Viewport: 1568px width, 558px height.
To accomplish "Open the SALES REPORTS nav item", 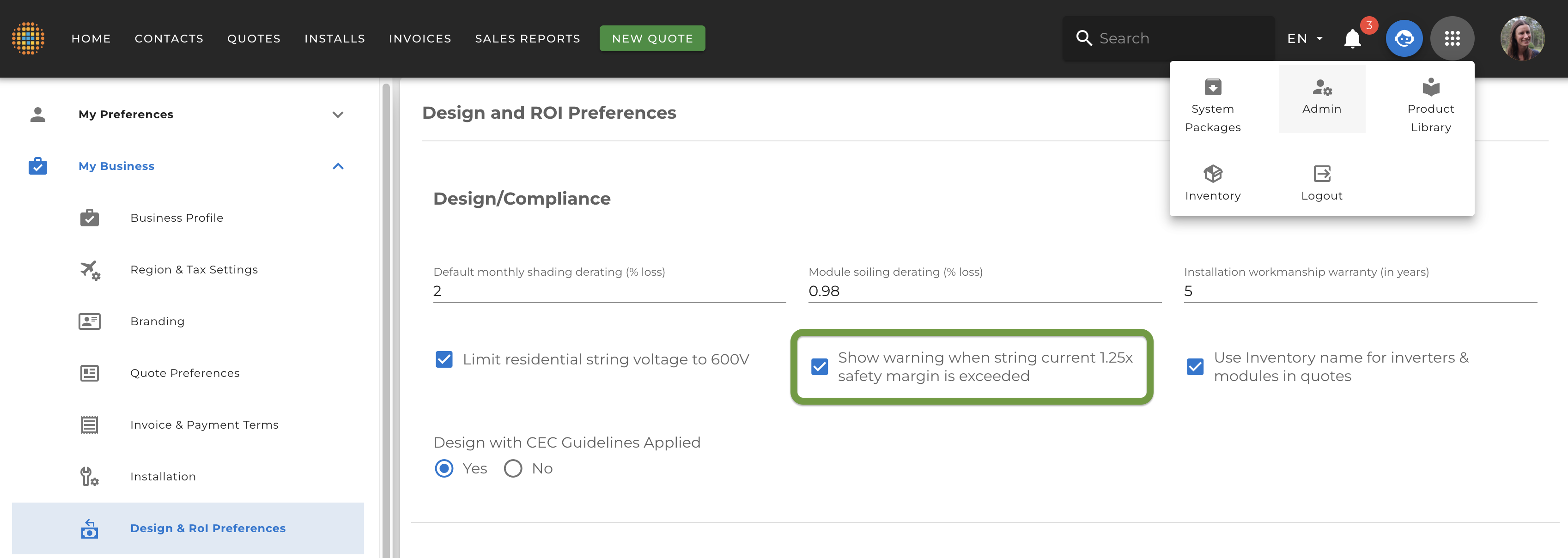I will click(x=527, y=38).
